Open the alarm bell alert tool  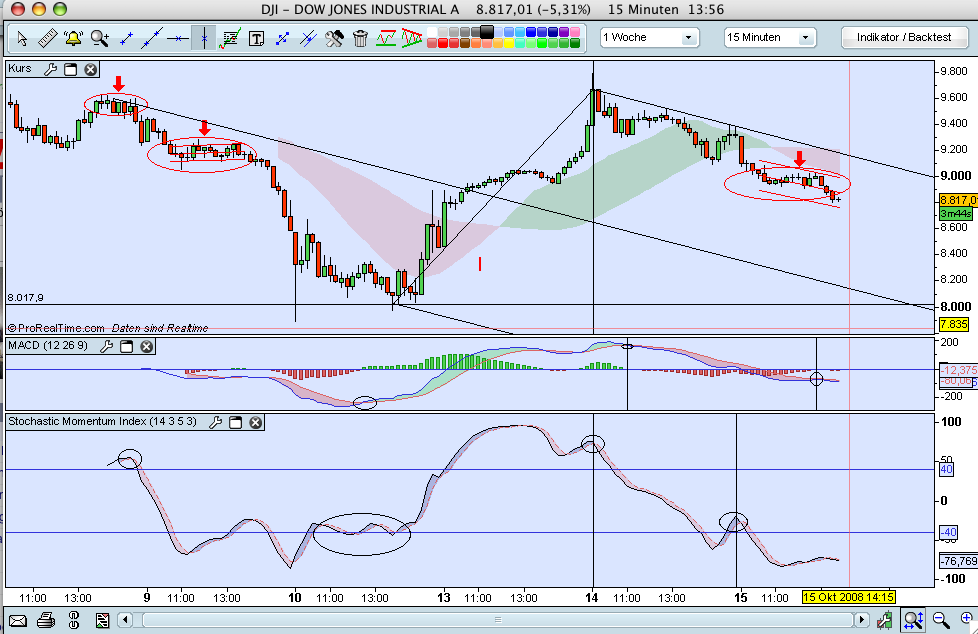coord(74,39)
